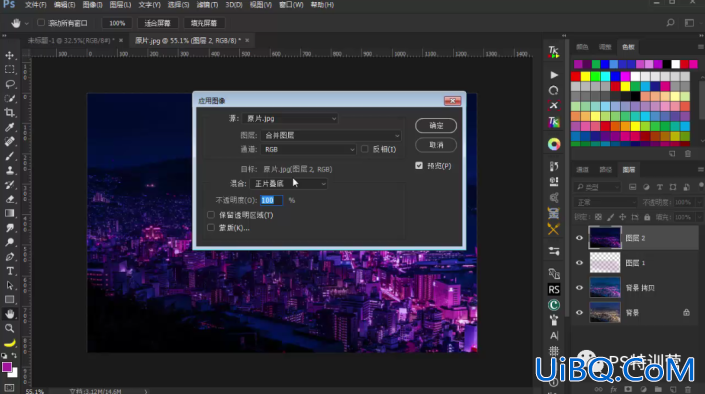
Task: Open the 图层 layer dropdown in dialog
Action: coord(331,135)
